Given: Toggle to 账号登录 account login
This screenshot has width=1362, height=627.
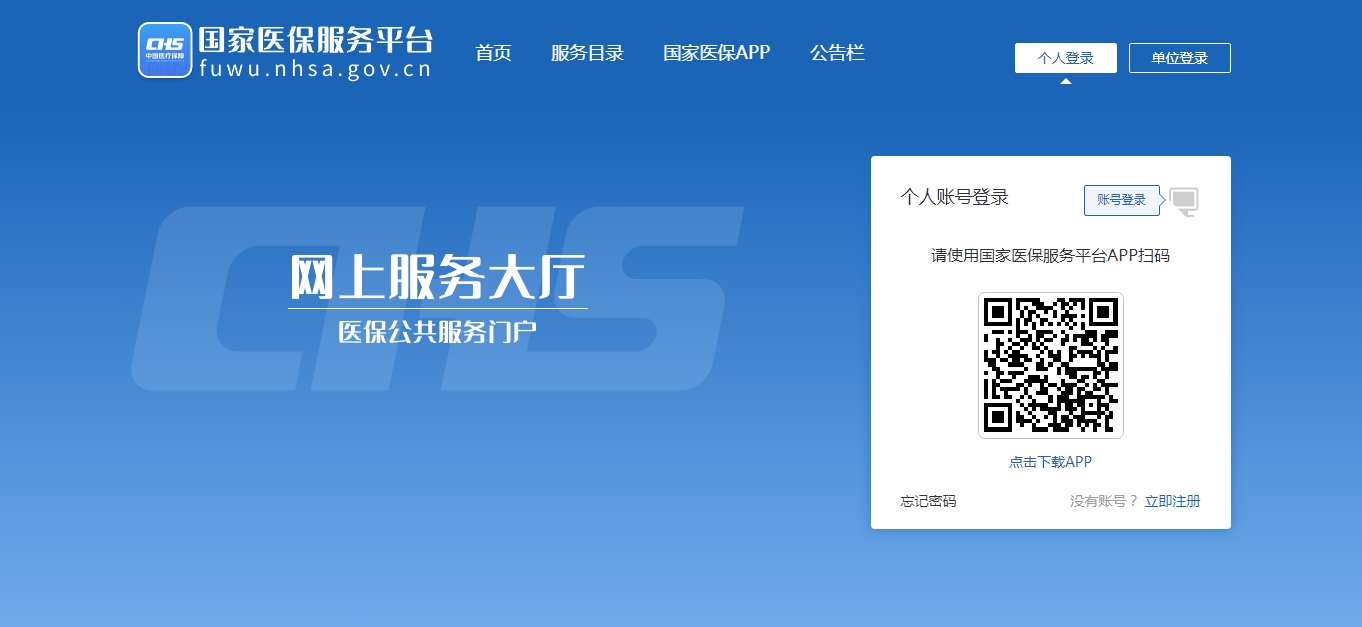Looking at the screenshot, I should tap(1121, 200).
